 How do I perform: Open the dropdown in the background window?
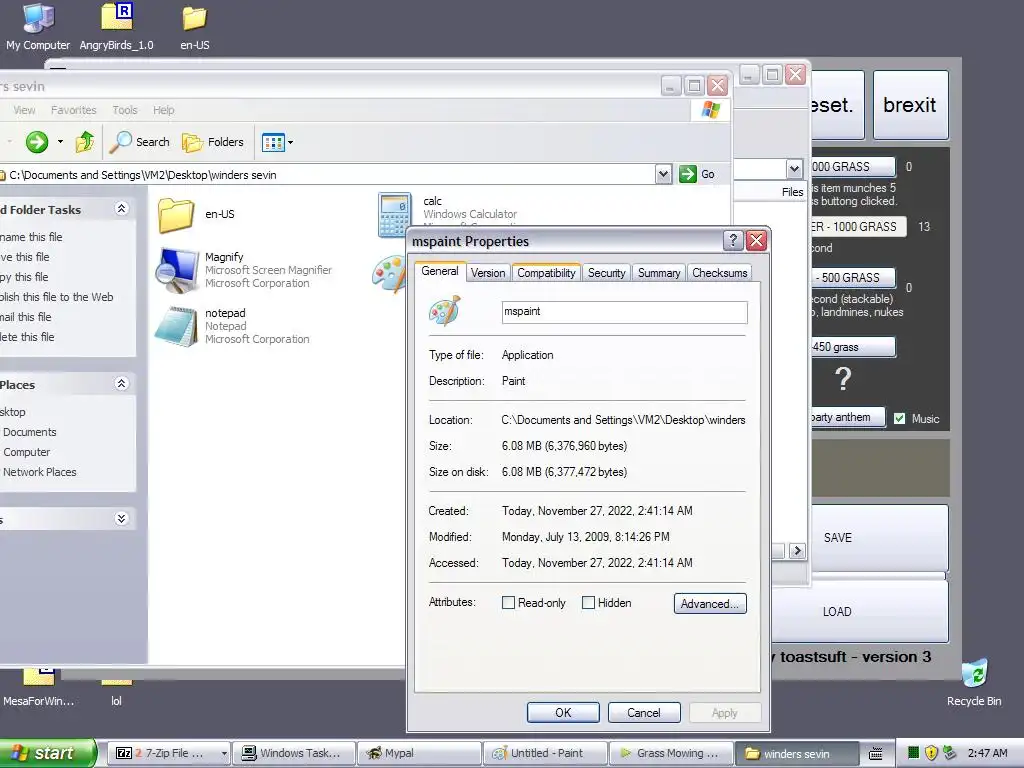pos(794,169)
